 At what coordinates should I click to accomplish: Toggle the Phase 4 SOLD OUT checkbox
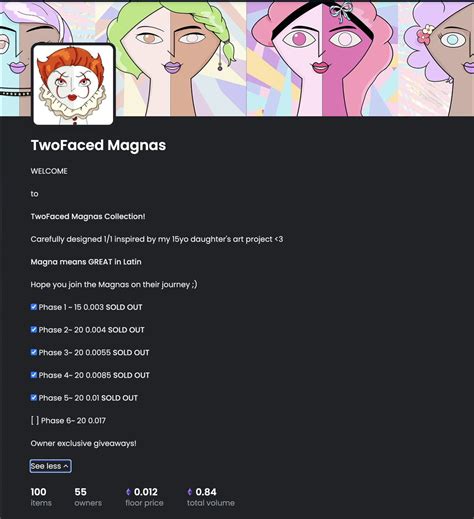(x=34, y=375)
